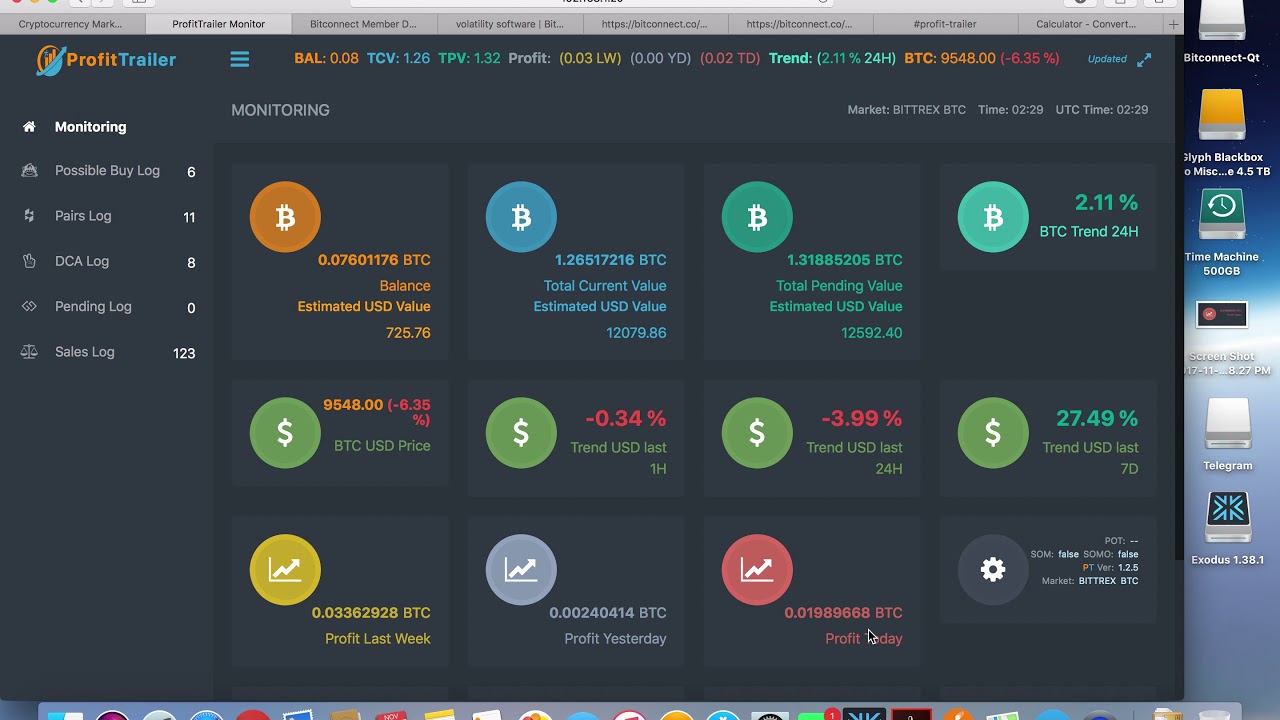Viewport: 1280px width, 720px height.
Task: Open the Pending Log page
Action: pos(93,306)
